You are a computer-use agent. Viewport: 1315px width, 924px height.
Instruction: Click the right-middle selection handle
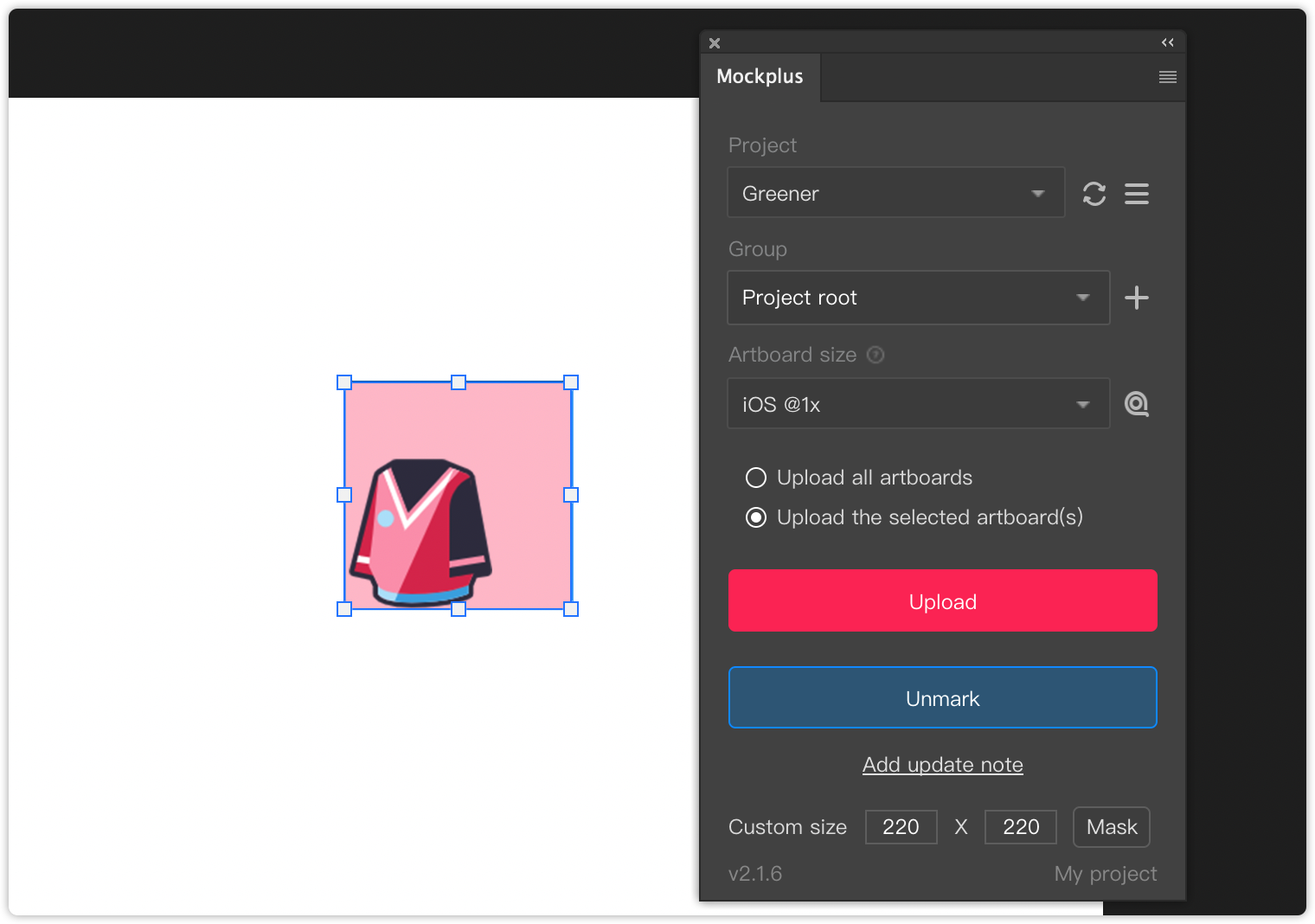(x=571, y=495)
